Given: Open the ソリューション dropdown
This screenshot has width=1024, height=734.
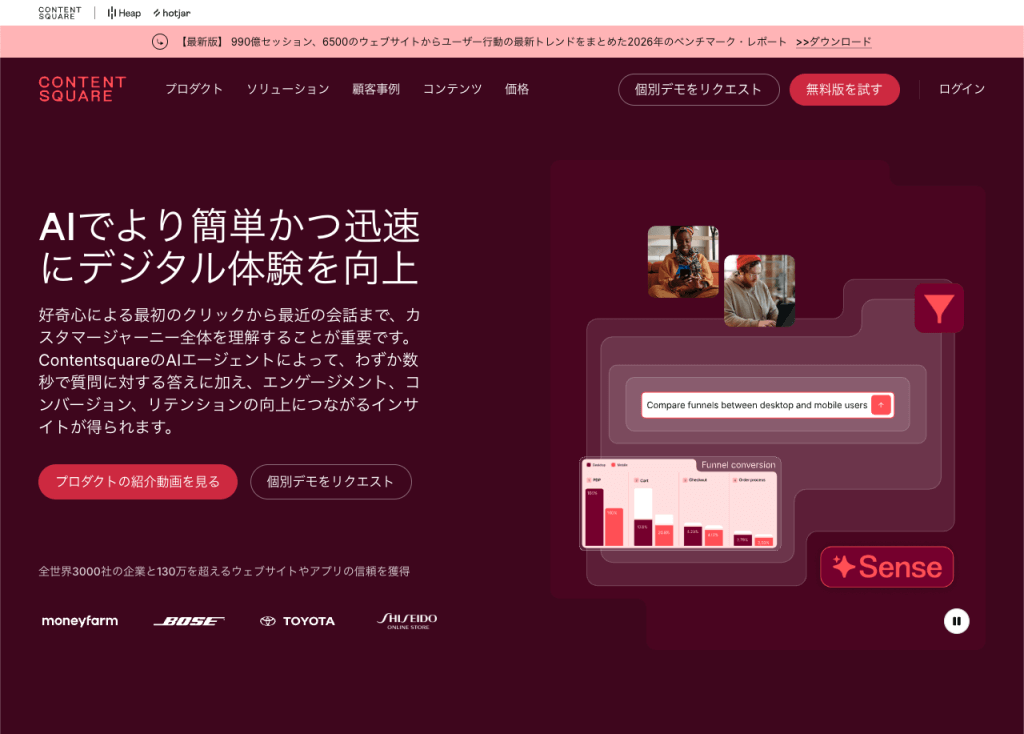Looking at the screenshot, I should 287,89.
